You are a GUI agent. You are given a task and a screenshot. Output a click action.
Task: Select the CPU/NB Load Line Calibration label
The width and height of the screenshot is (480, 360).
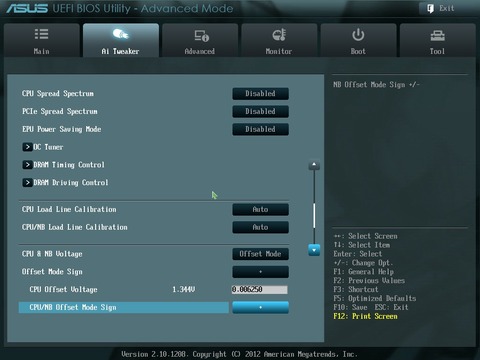(75, 227)
